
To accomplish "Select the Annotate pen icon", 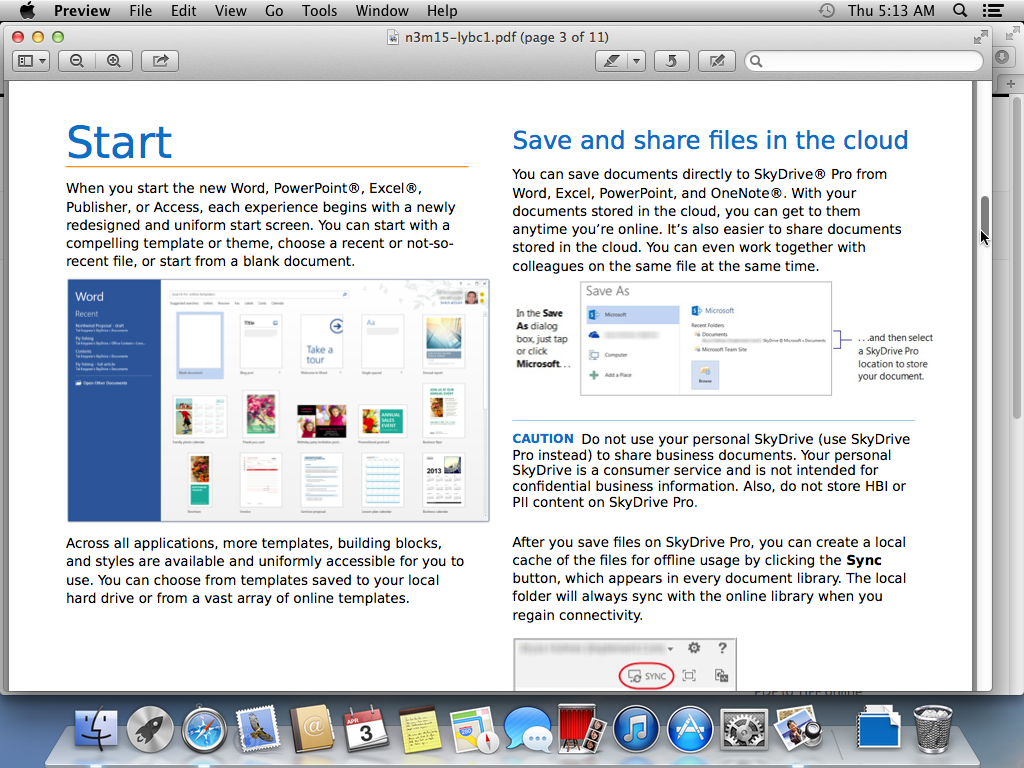I will (x=613, y=61).
